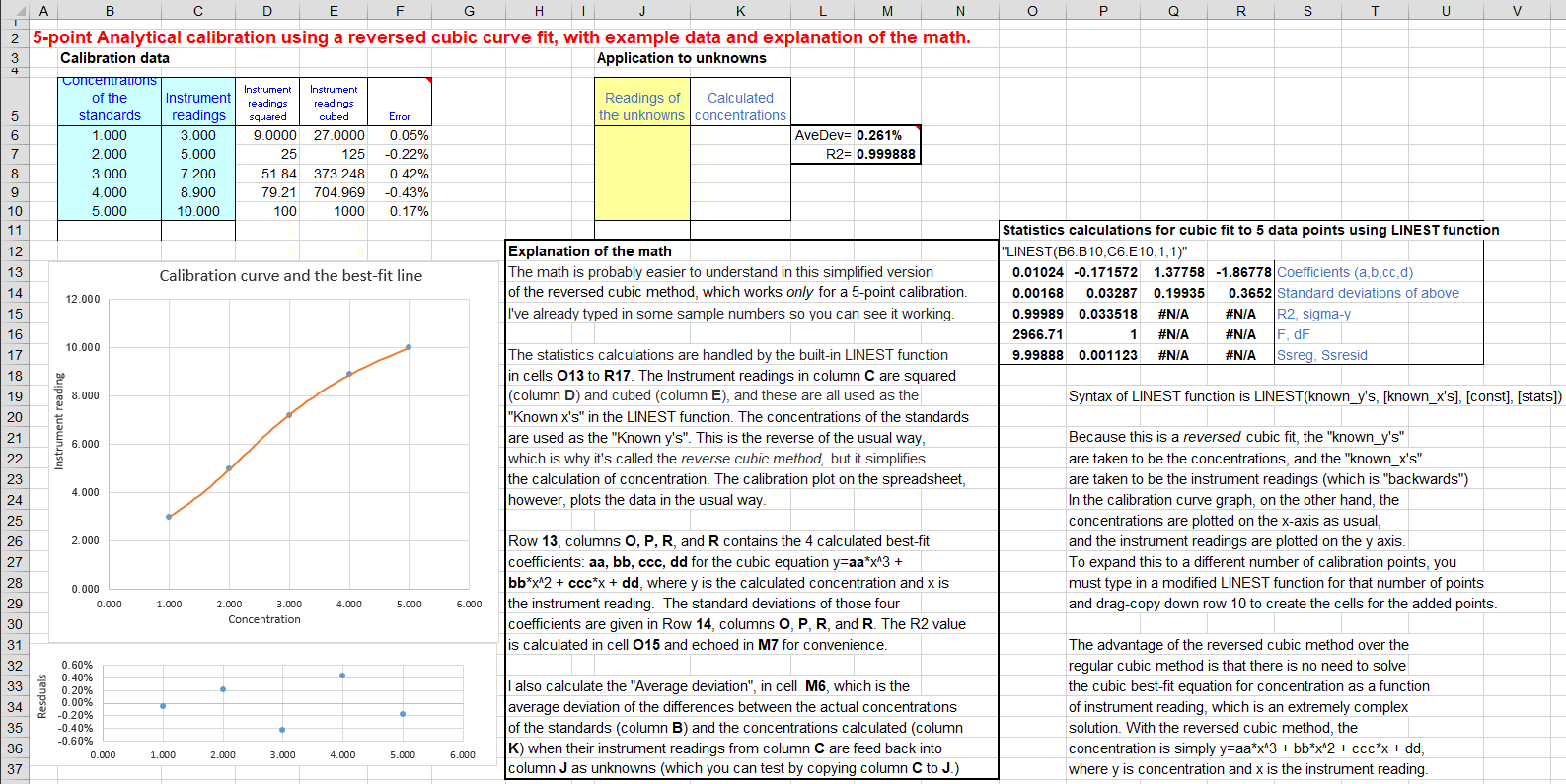Viewport: 1566px width, 784px height.
Task: Select the LINEST(B6:B10,C6:E10,1,1) text cell
Action: [x=1094, y=251]
